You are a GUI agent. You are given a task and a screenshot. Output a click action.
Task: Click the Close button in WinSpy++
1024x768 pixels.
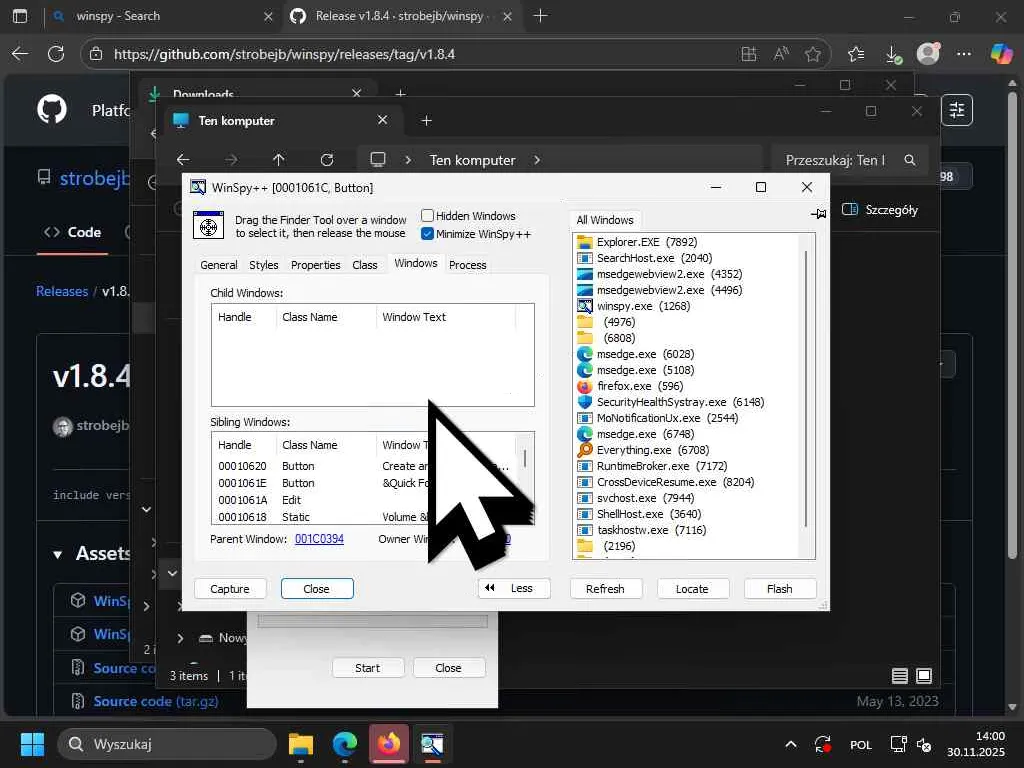click(x=317, y=588)
